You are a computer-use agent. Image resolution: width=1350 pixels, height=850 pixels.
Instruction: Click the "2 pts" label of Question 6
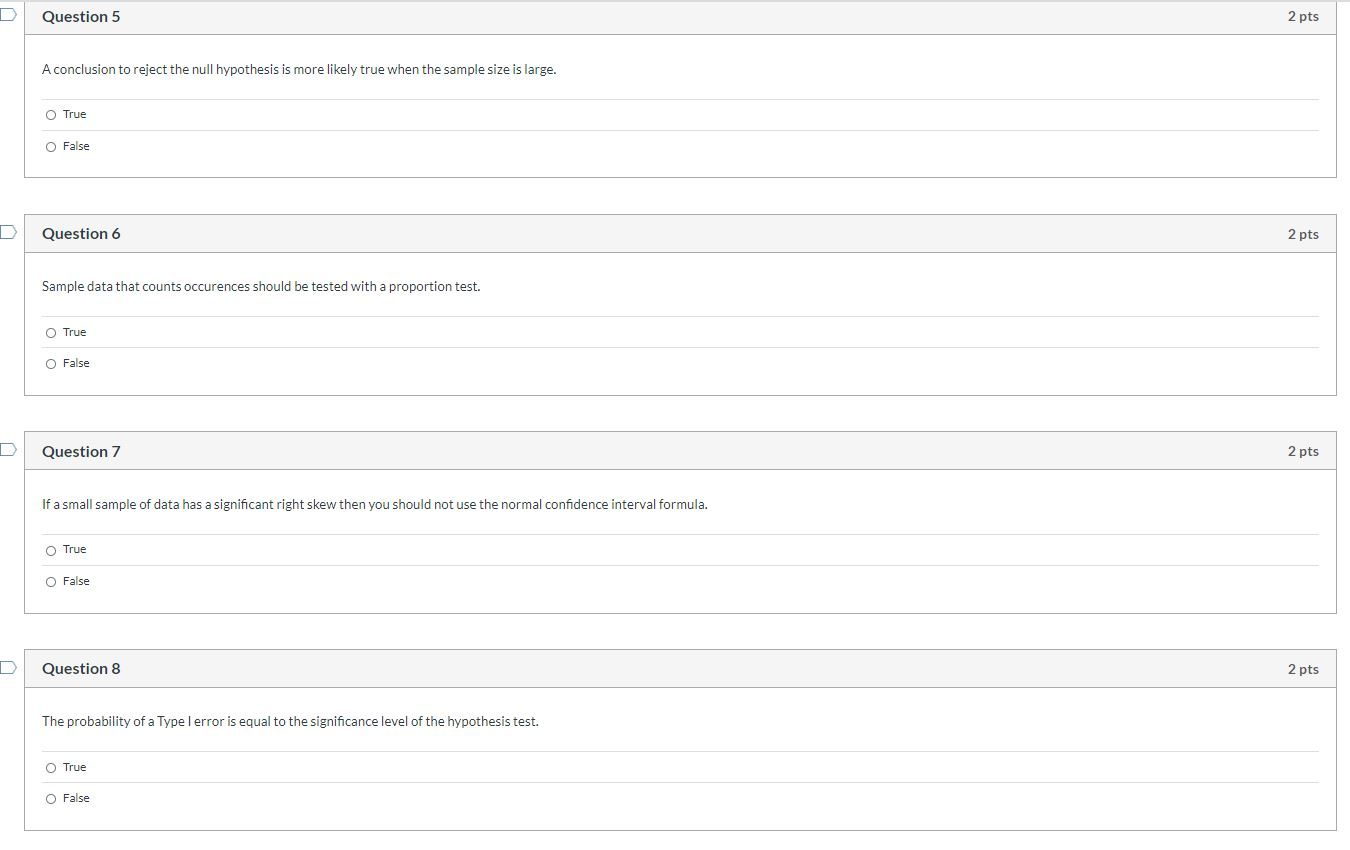click(x=1303, y=234)
